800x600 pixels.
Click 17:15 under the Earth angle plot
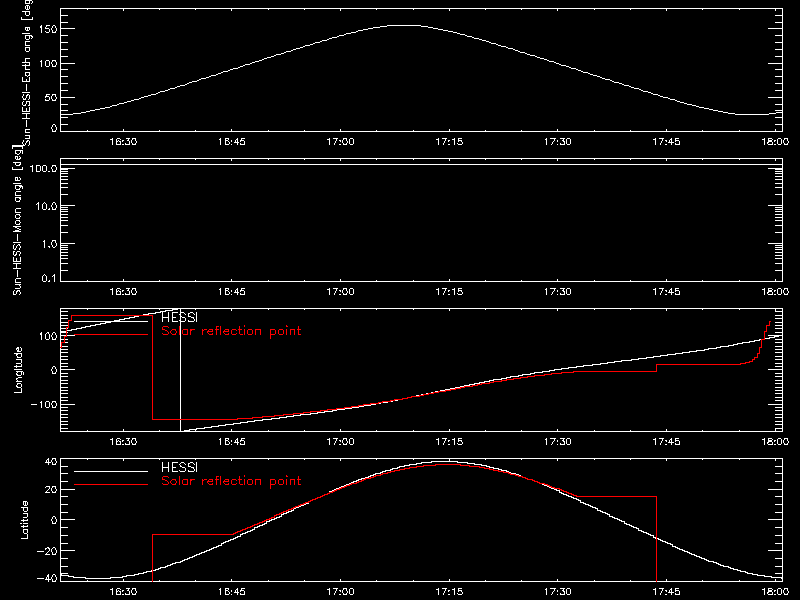(449, 141)
